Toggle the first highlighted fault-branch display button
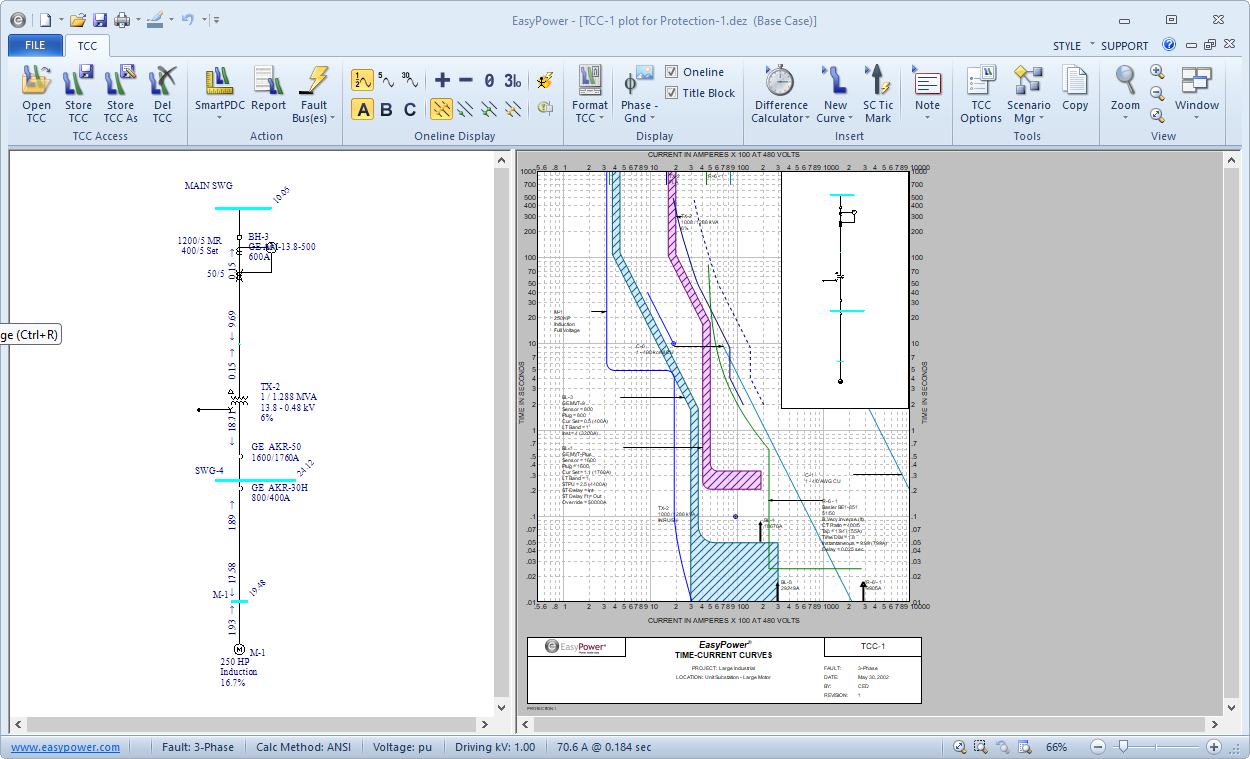 [x=442, y=109]
